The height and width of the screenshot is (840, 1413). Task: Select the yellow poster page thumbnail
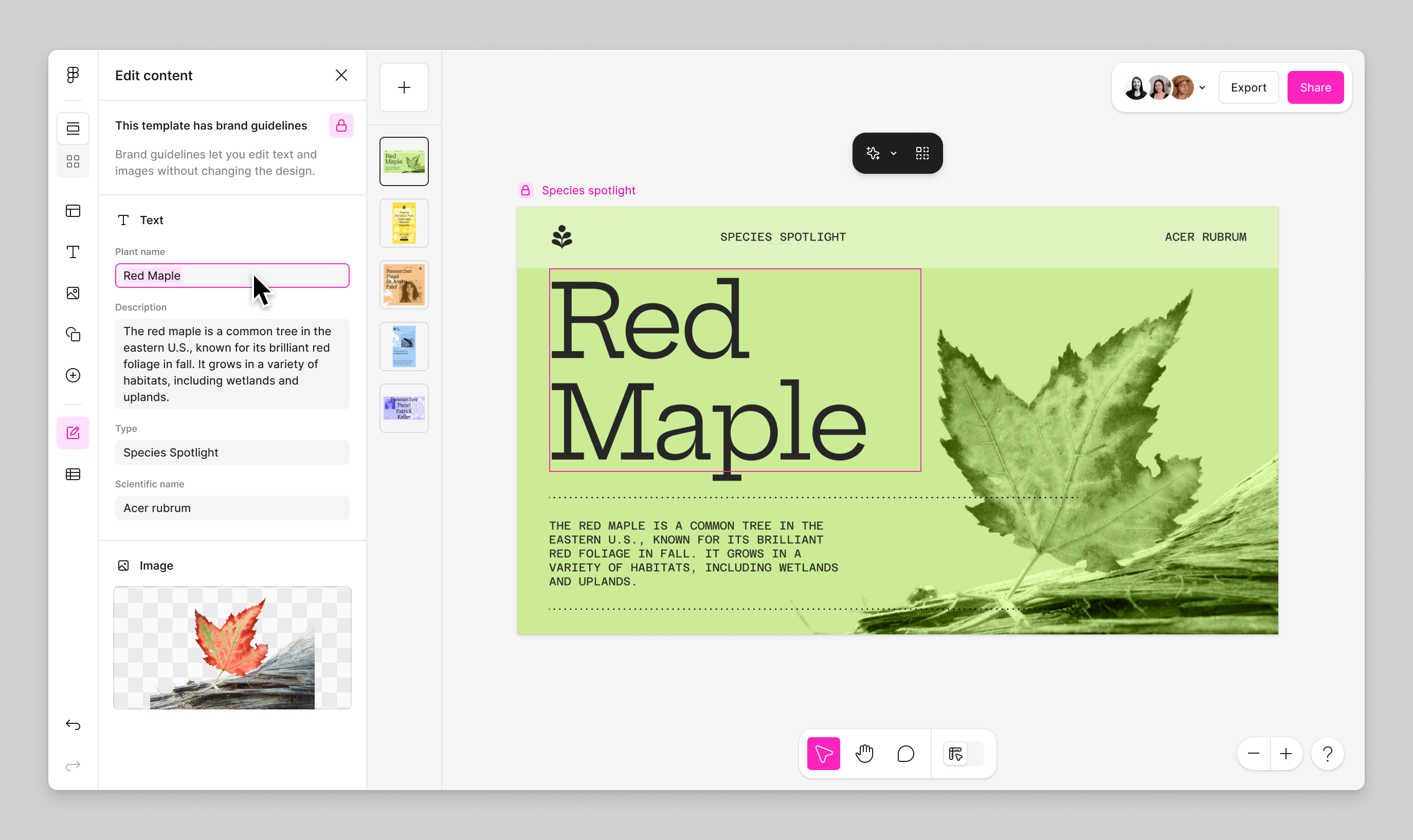[x=404, y=223]
